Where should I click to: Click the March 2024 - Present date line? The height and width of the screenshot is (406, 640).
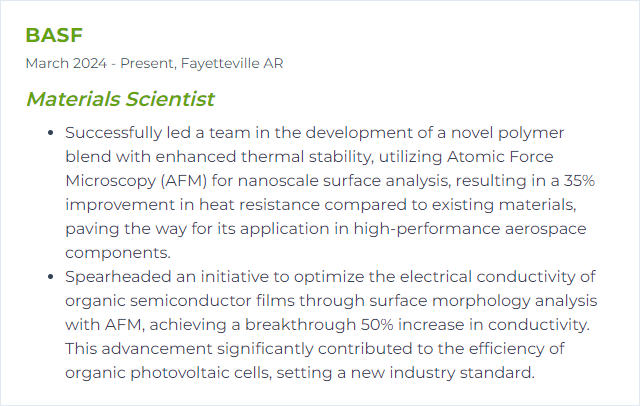tap(100, 63)
